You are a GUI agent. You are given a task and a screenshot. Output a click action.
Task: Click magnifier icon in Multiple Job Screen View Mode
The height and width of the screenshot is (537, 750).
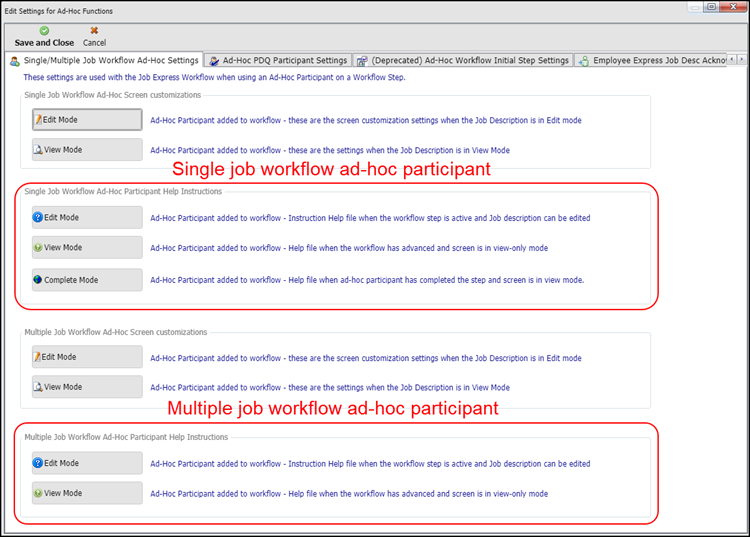(38, 386)
